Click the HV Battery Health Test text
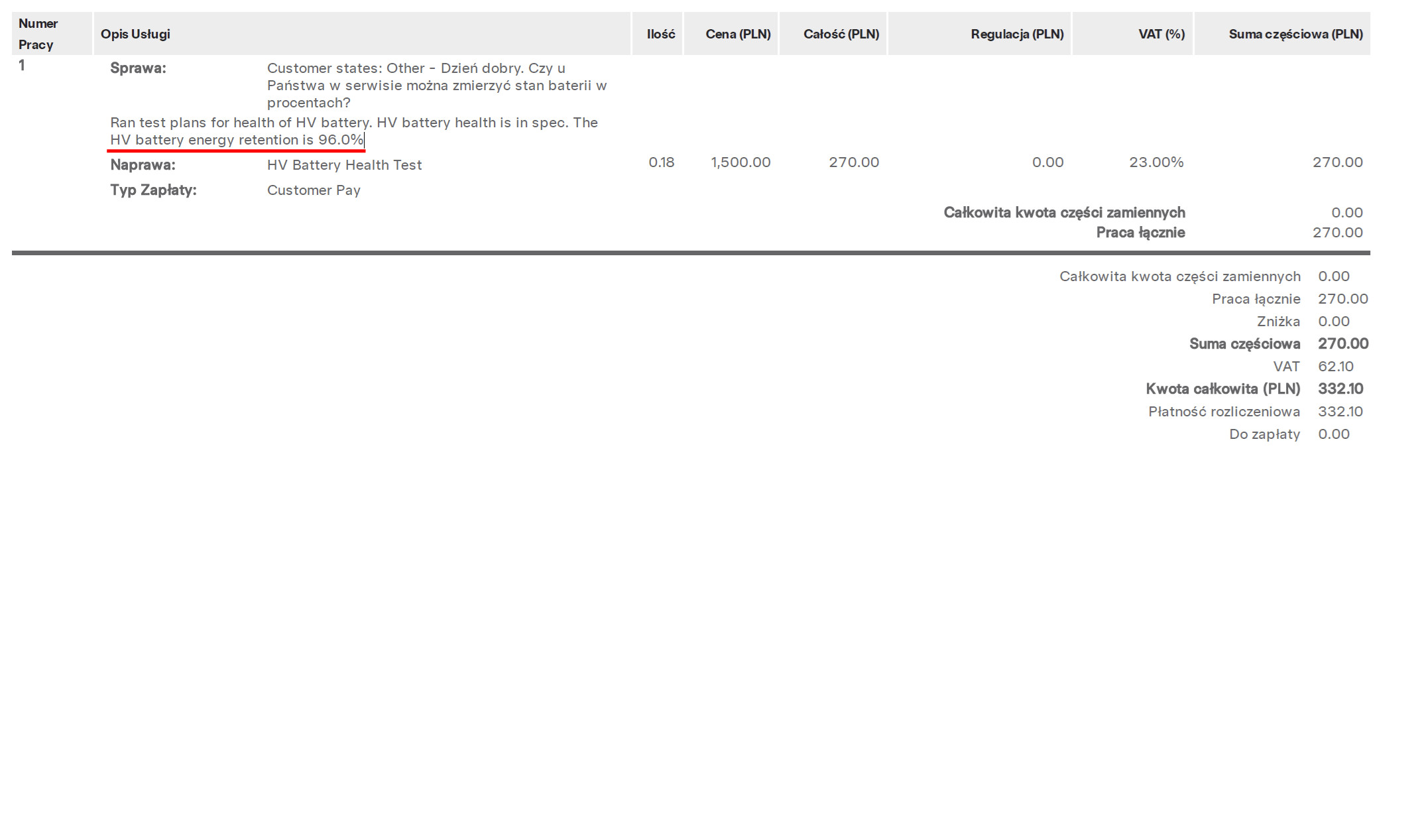The height and width of the screenshot is (840, 1422). [344, 165]
